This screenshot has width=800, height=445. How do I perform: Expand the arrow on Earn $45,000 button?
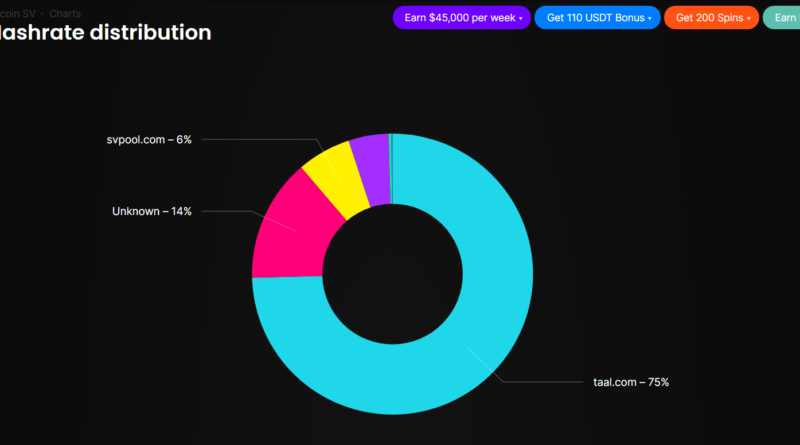click(521, 18)
